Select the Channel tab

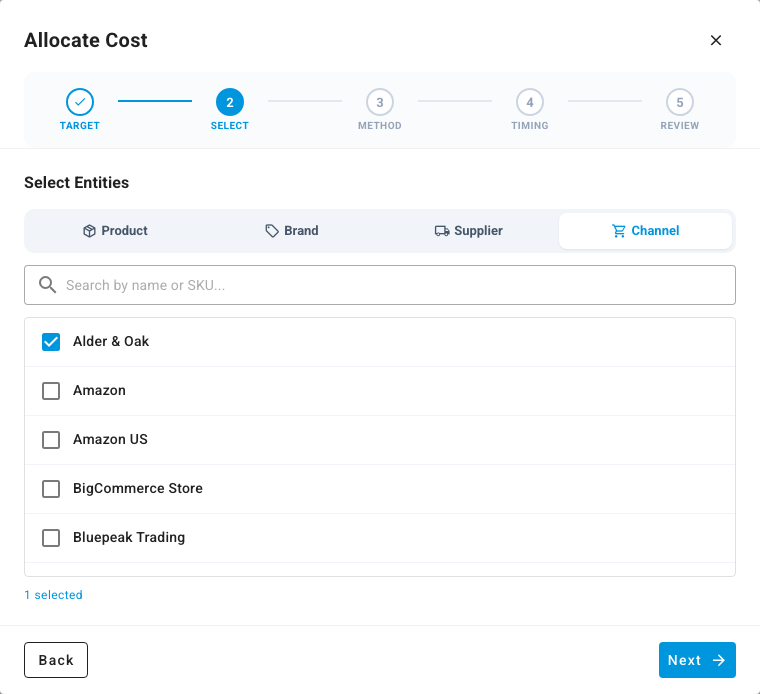coord(645,231)
